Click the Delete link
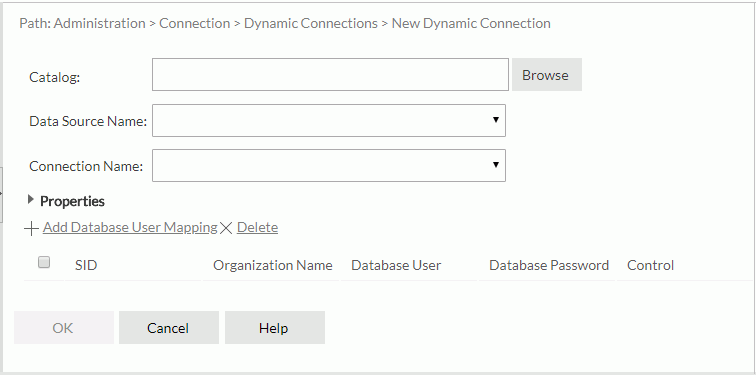Image resolution: width=756 pixels, height=375 pixels. 257,227
